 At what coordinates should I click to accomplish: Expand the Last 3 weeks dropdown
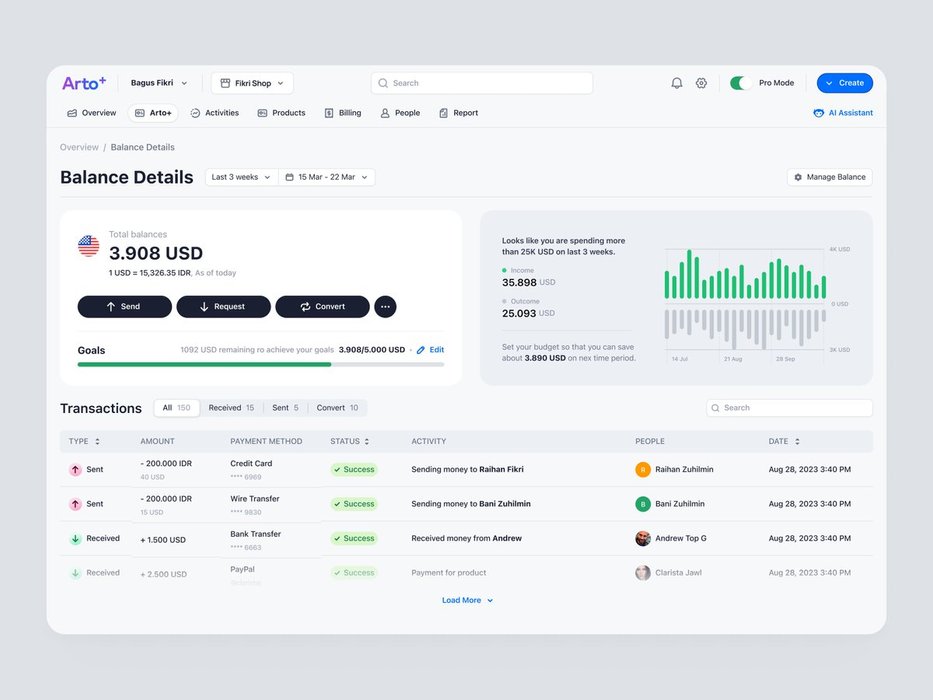(x=241, y=177)
